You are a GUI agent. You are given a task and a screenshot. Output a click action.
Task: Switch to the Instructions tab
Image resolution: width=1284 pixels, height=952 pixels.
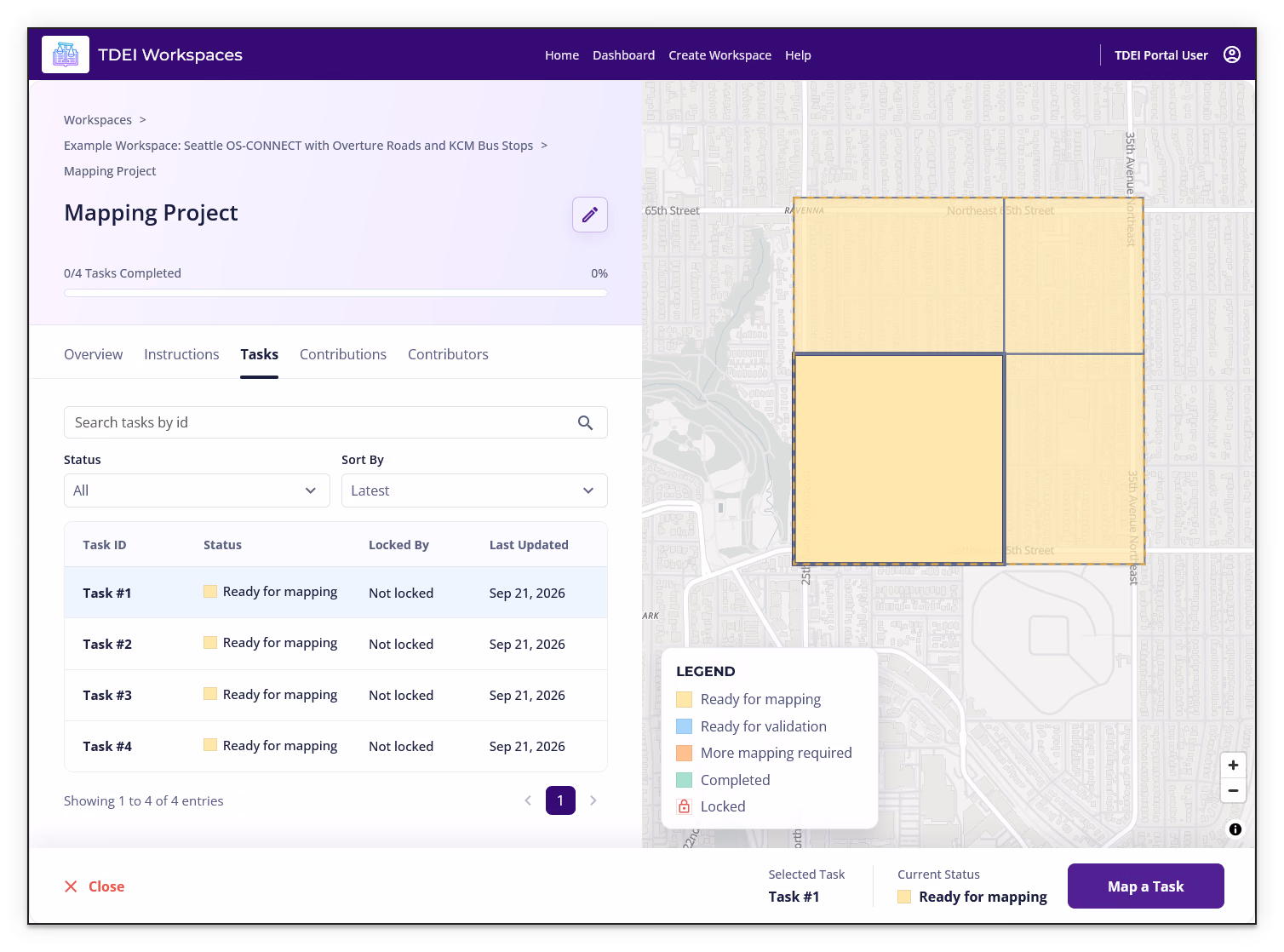point(181,354)
